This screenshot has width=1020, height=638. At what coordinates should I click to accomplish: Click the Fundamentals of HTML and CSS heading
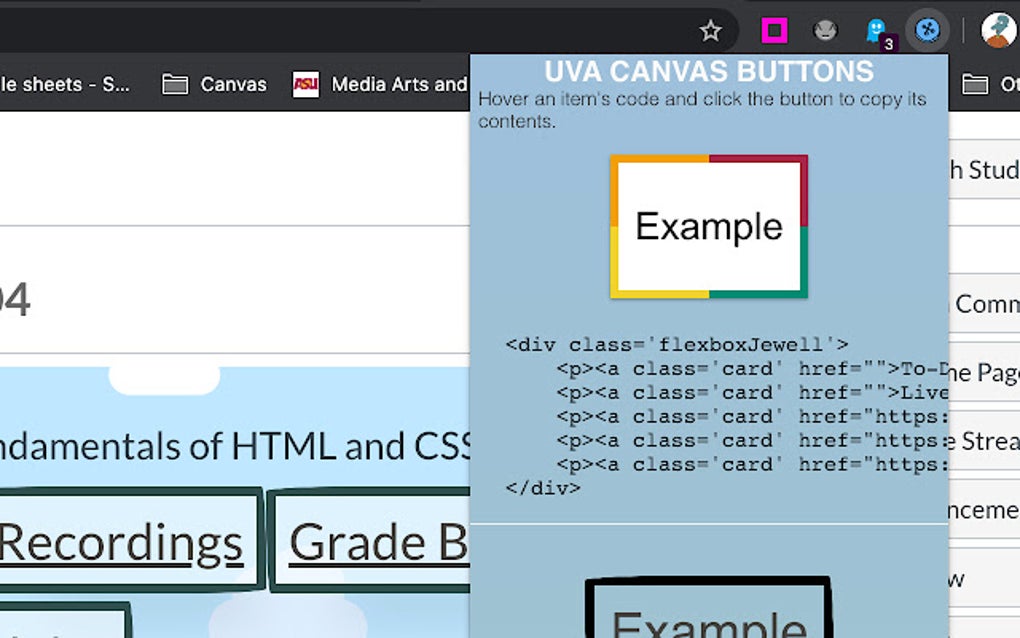[x=230, y=445]
